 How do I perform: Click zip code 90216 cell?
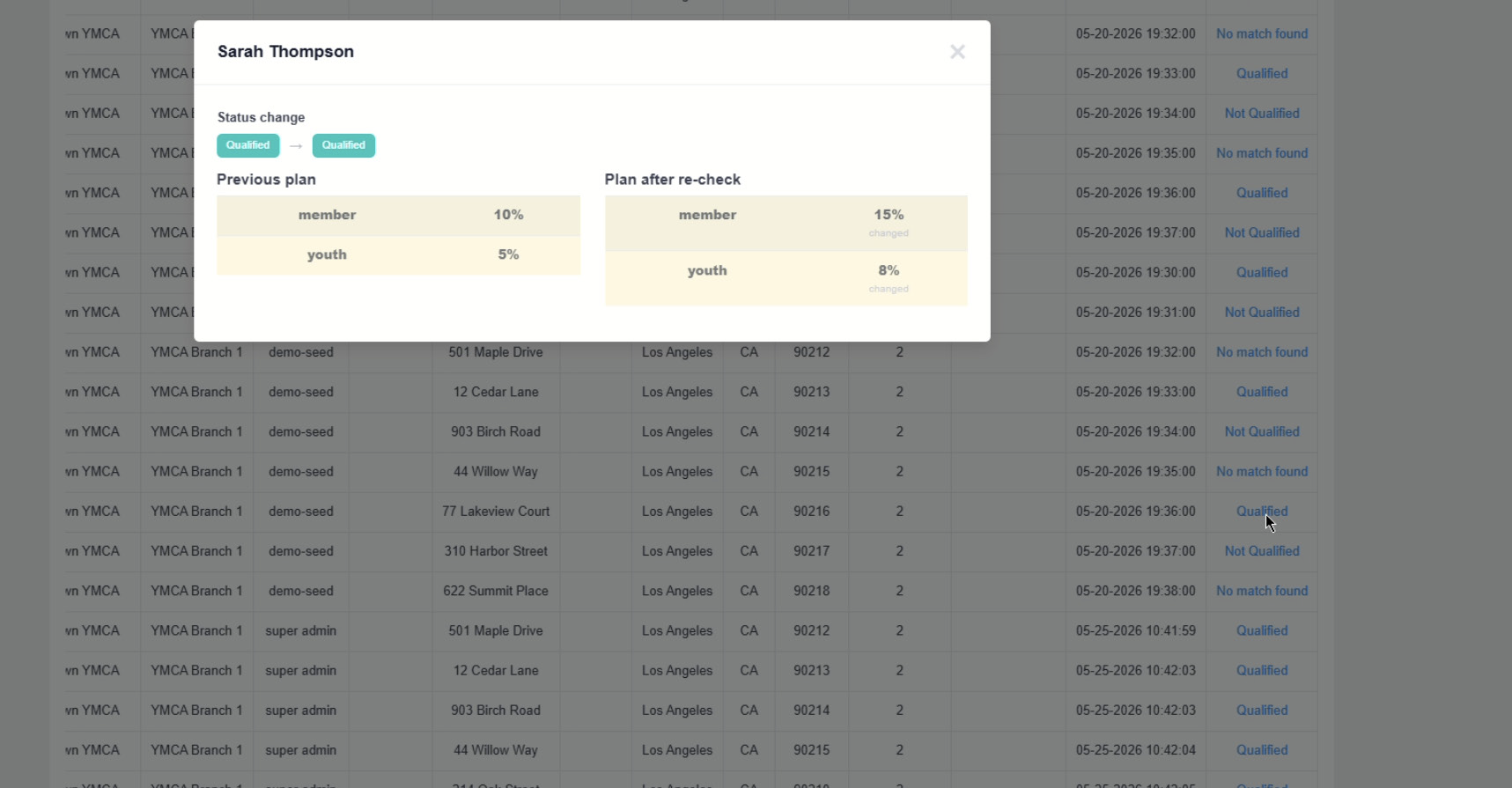point(811,511)
